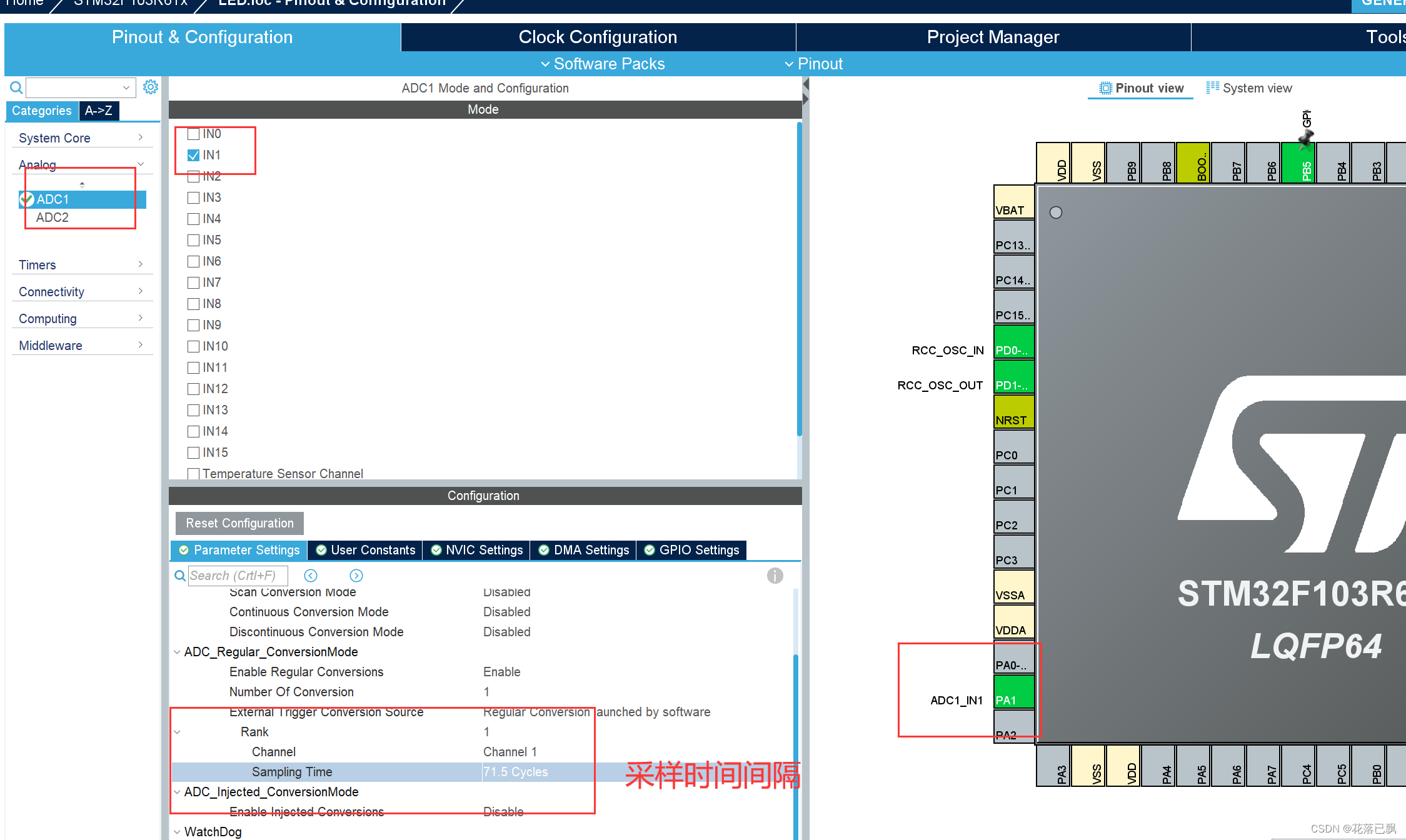Switch to Clock Configuration tab
This screenshot has width=1406, height=840.
[598, 37]
